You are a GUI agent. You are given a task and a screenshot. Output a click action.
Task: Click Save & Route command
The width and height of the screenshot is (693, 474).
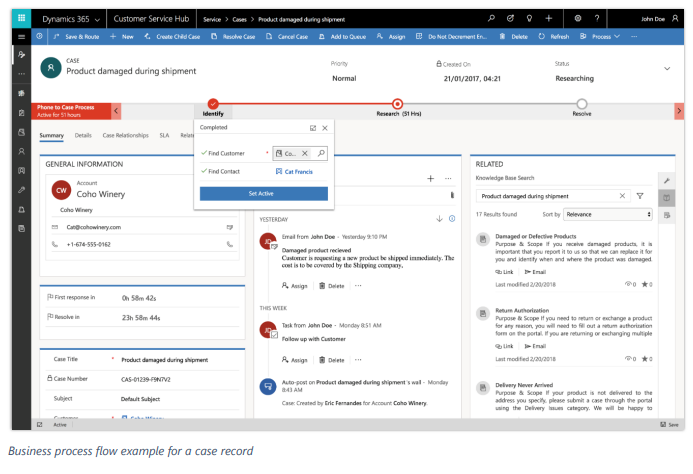pyautogui.click(x=76, y=37)
